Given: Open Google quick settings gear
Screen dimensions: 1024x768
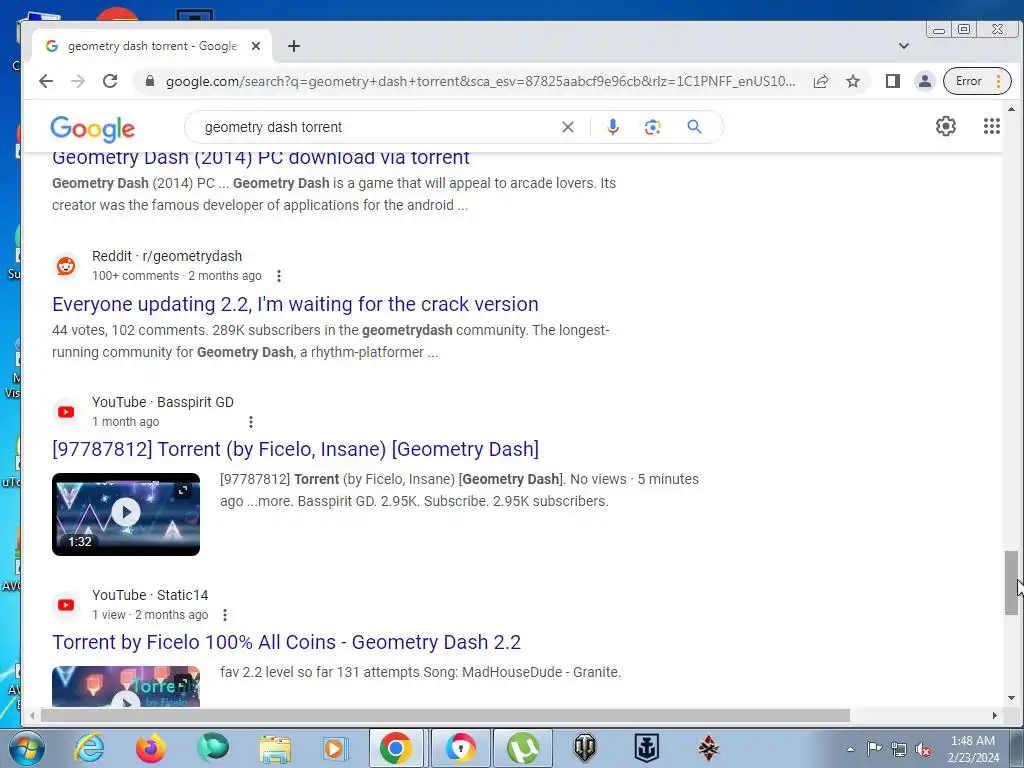Looking at the screenshot, I should 946,126.
